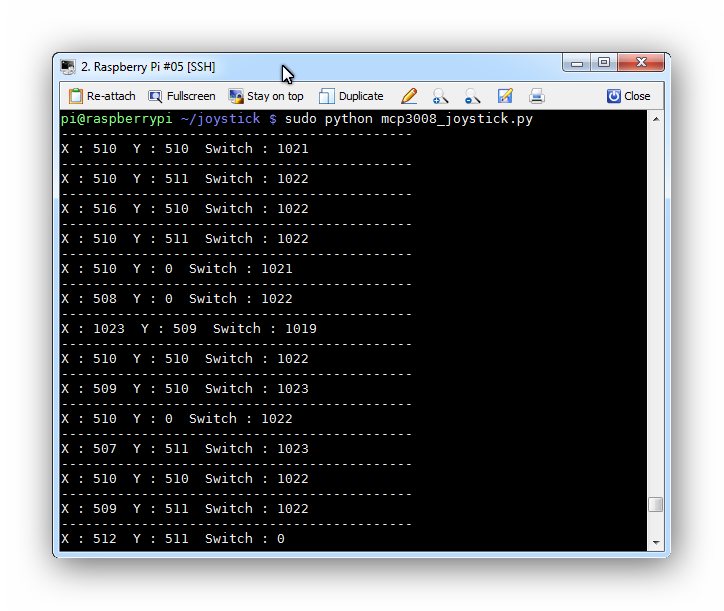724x611 pixels.
Task: Click the pencil edit icon
Action: click(x=409, y=96)
